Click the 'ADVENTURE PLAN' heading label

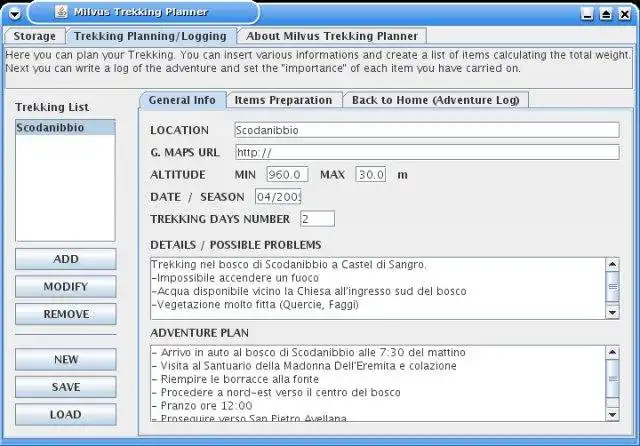click(200, 333)
